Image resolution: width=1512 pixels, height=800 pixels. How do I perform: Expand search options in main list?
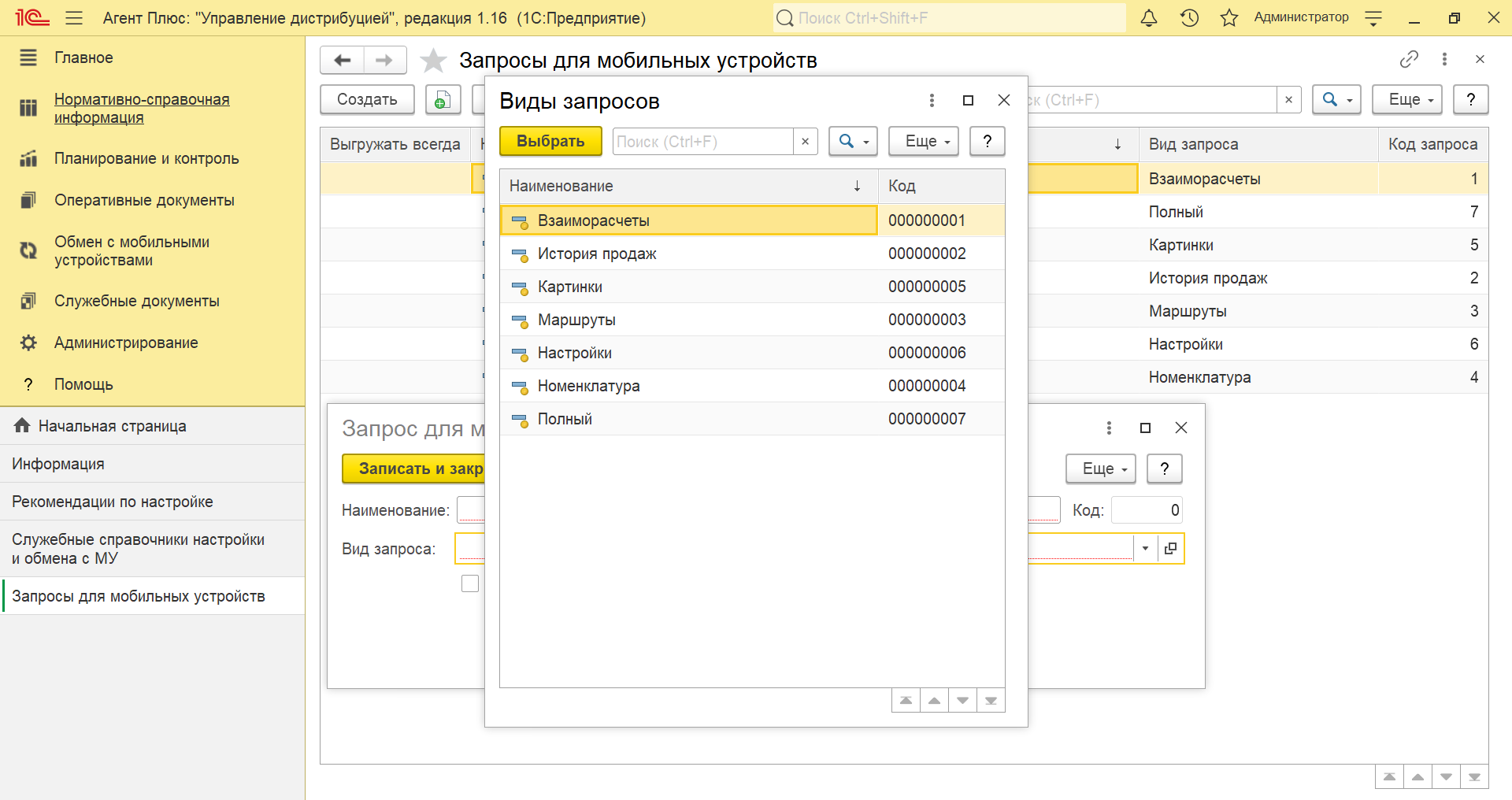pyautogui.click(x=1336, y=100)
